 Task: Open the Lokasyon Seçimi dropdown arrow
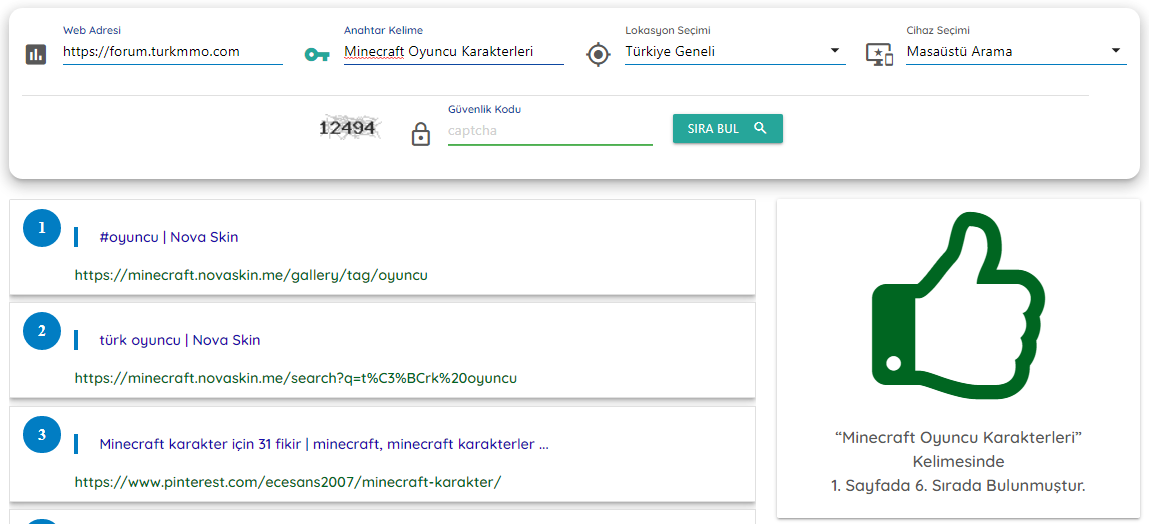pyautogui.click(x=835, y=51)
